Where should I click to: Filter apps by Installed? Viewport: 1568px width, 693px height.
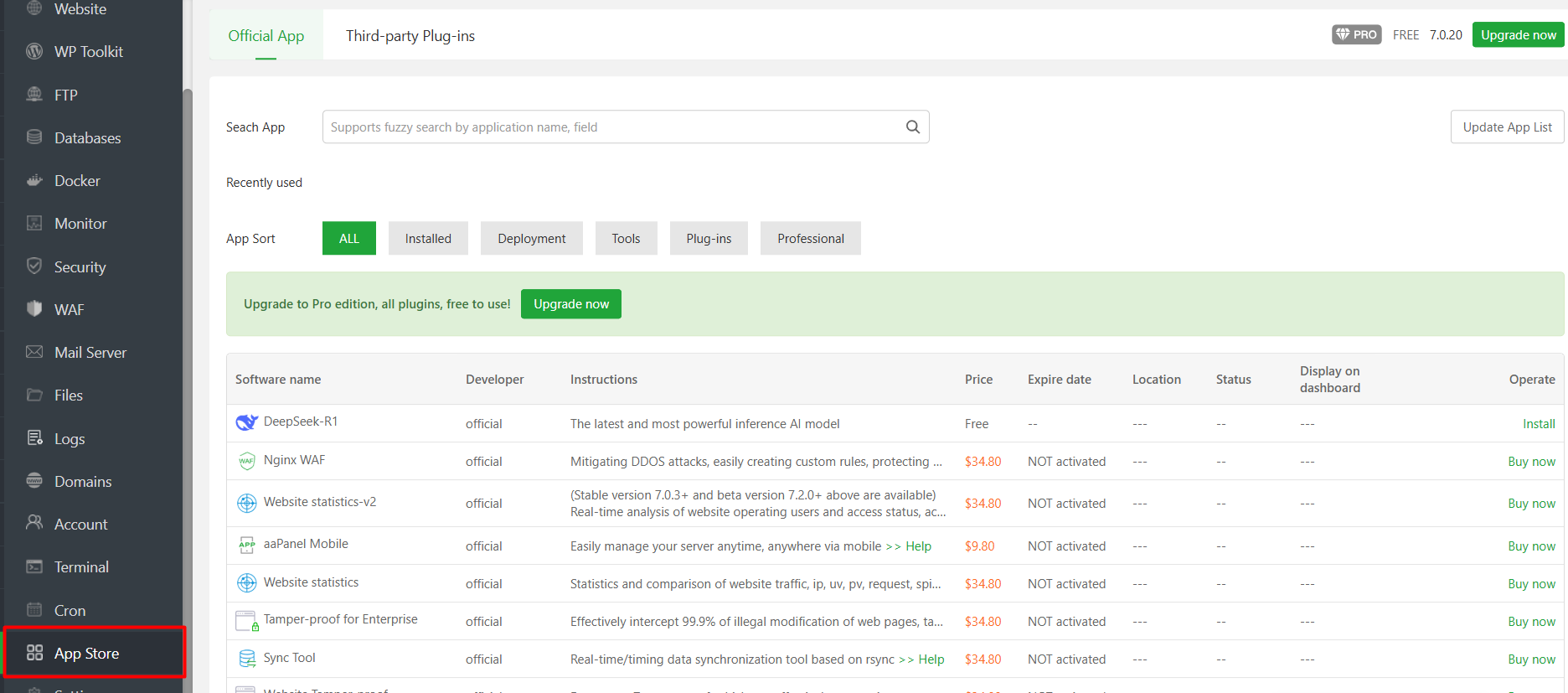pyautogui.click(x=428, y=238)
